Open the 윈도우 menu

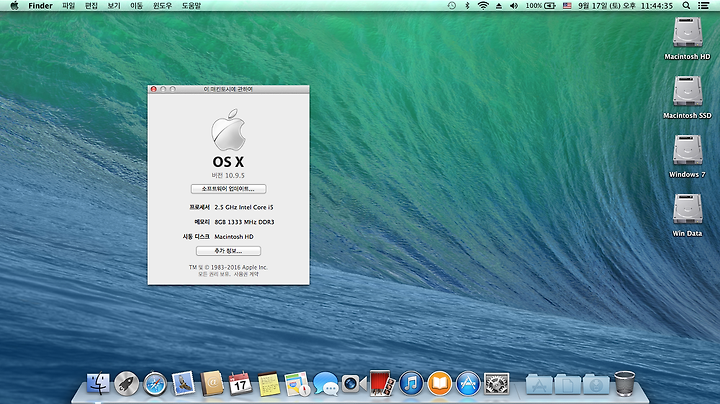point(163,6)
